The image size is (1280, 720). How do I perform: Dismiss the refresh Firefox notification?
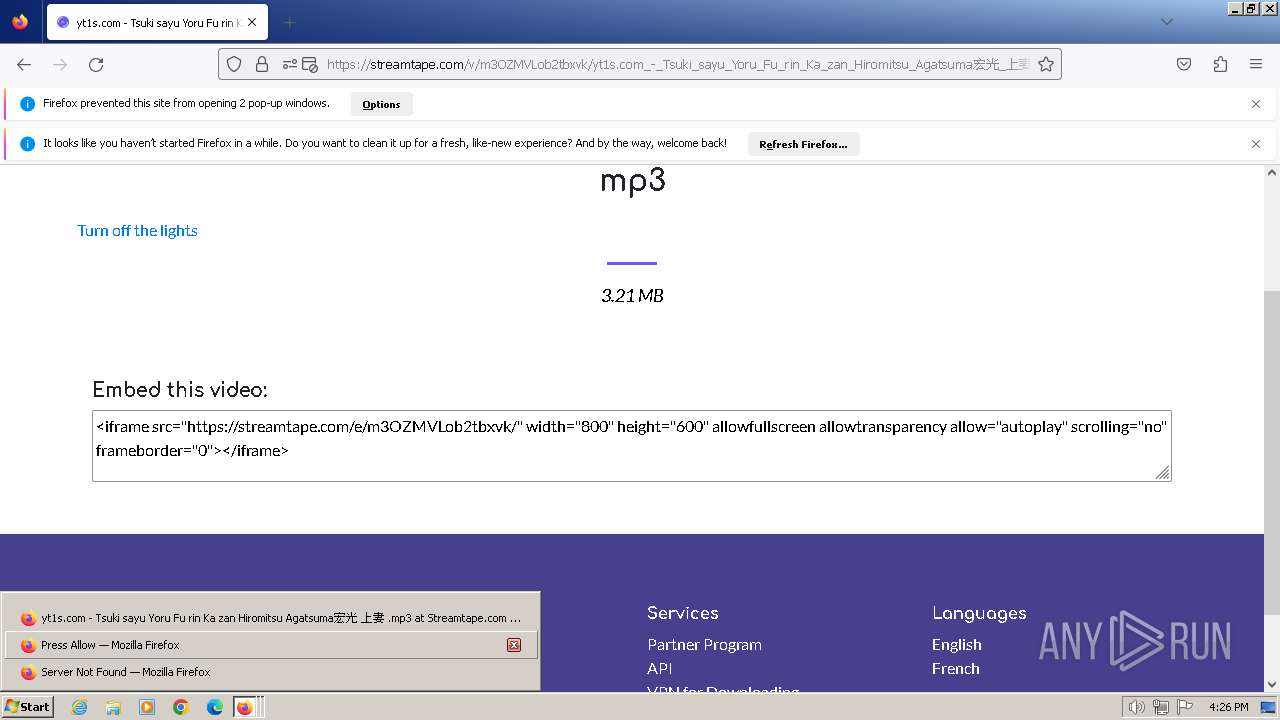1256,144
